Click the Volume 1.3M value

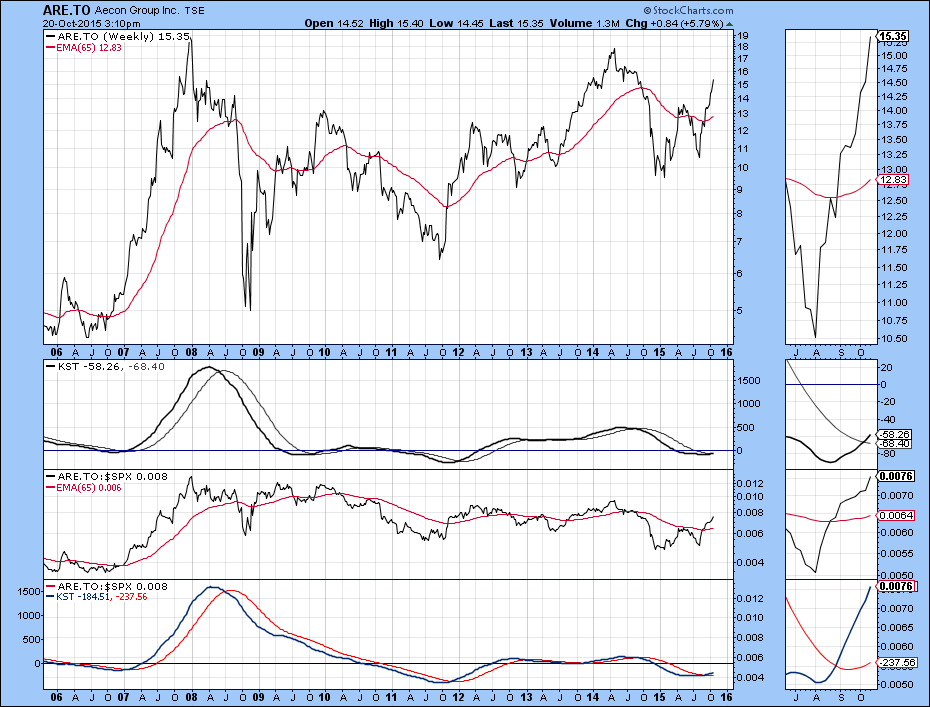tap(584, 23)
